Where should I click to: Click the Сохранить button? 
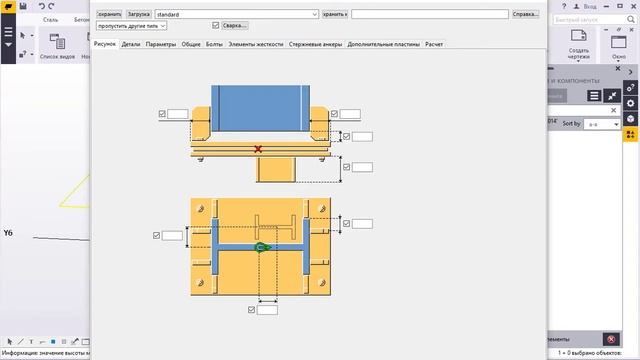click(109, 14)
